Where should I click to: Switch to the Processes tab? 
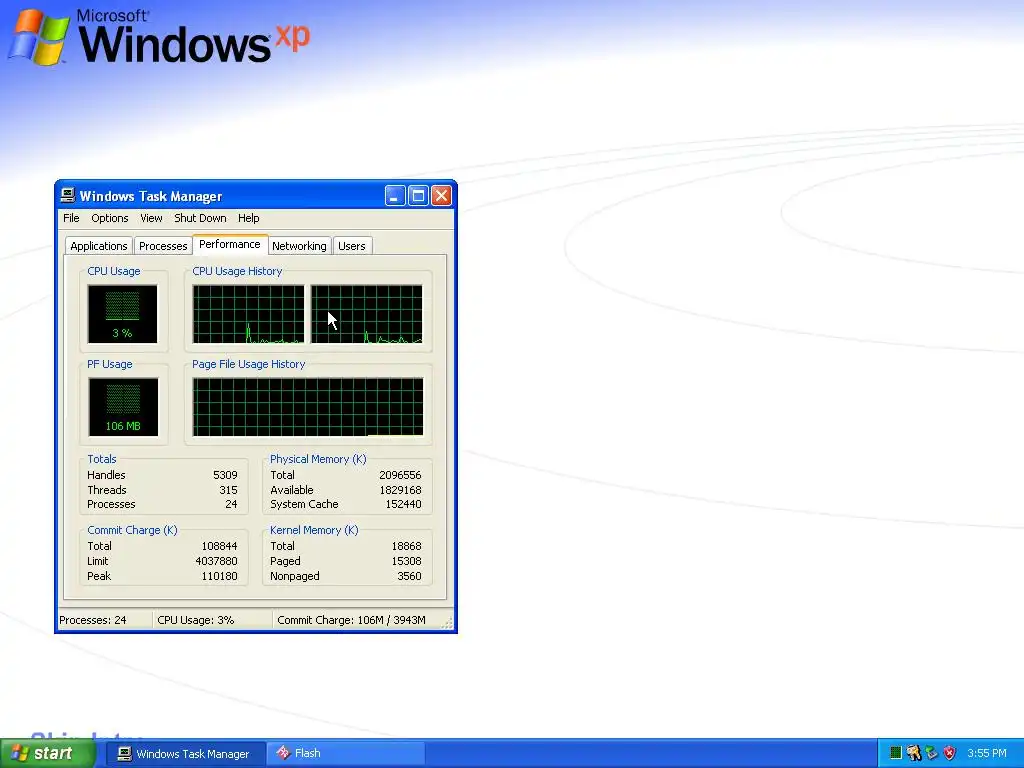pos(163,246)
